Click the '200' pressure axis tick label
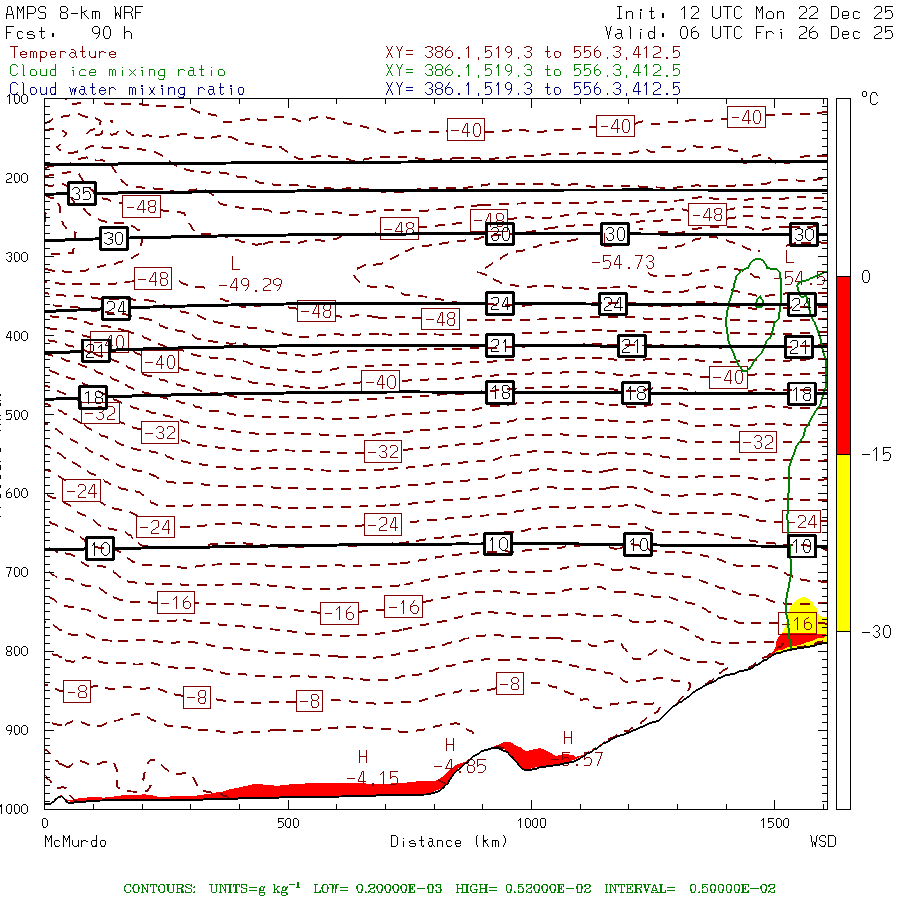 click(x=17, y=178)
